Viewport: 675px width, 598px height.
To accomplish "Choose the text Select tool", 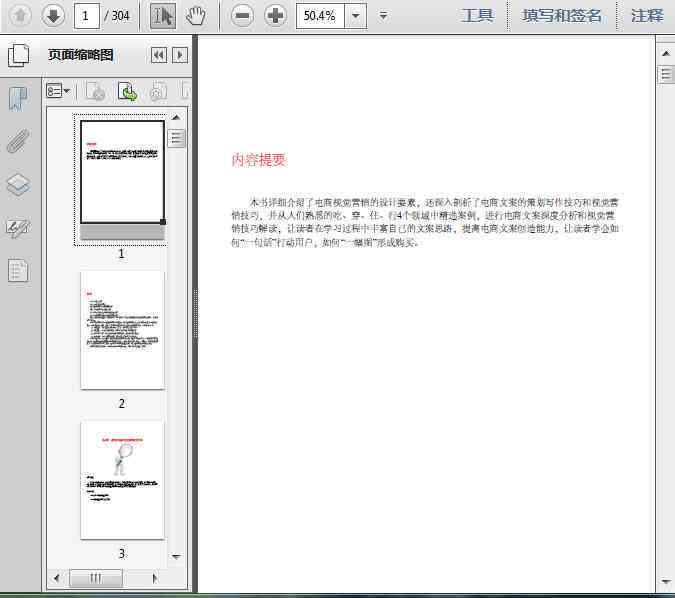I will point(163,16).
